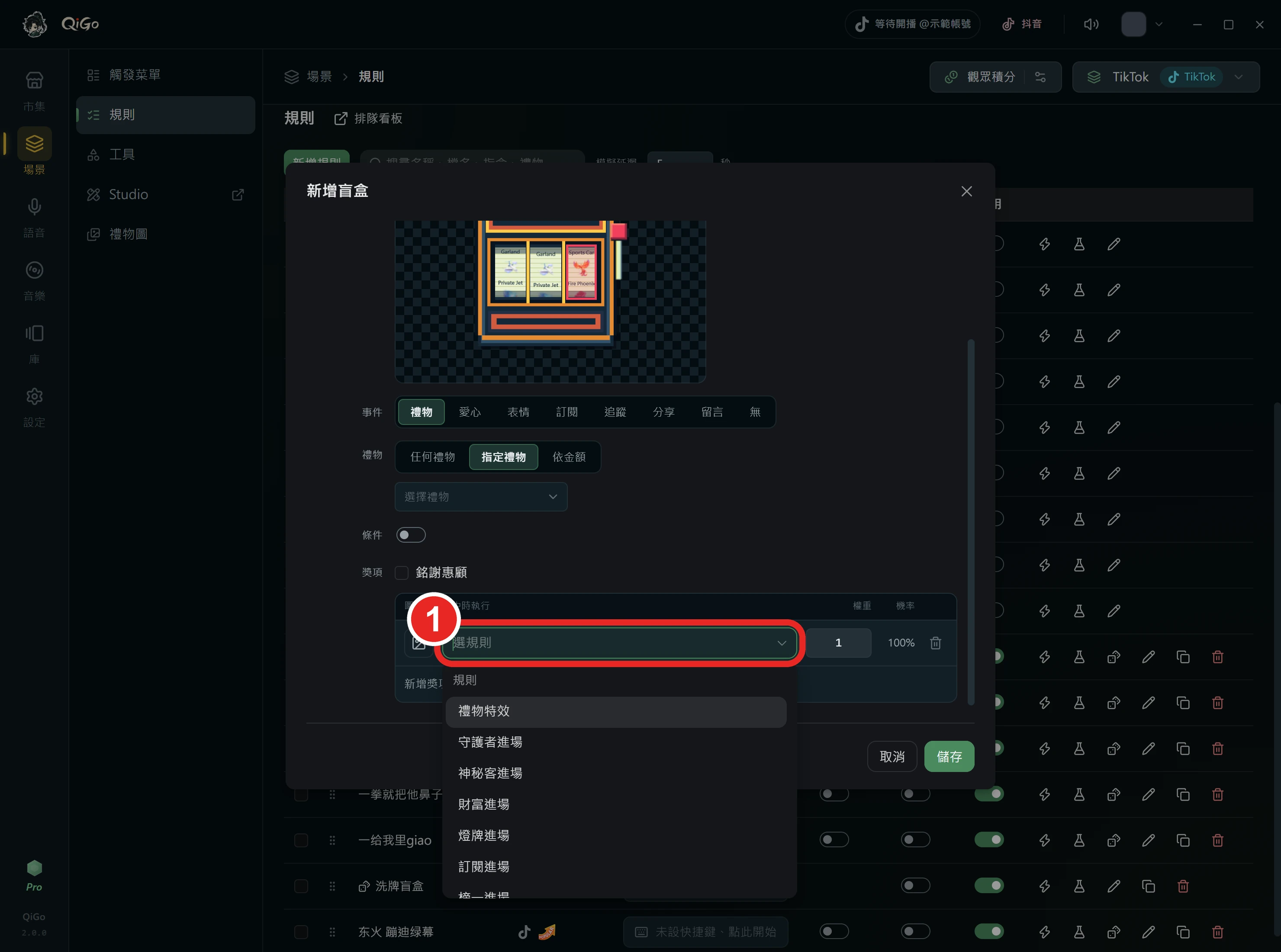Choose 禮物特效 from the rule list

[x=615, y=712]
